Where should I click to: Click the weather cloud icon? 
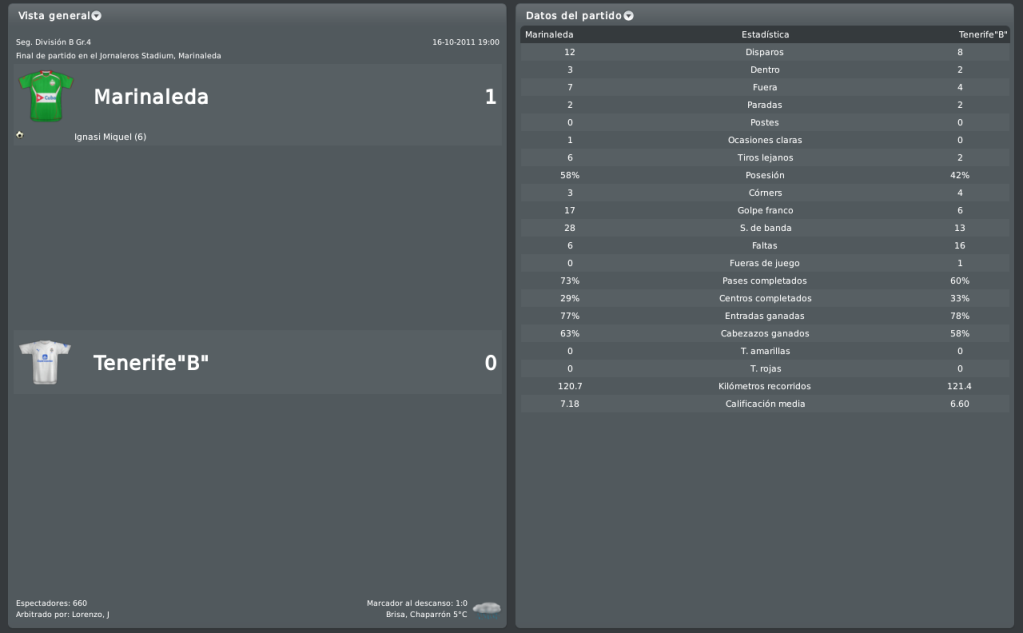coord(487,607)
